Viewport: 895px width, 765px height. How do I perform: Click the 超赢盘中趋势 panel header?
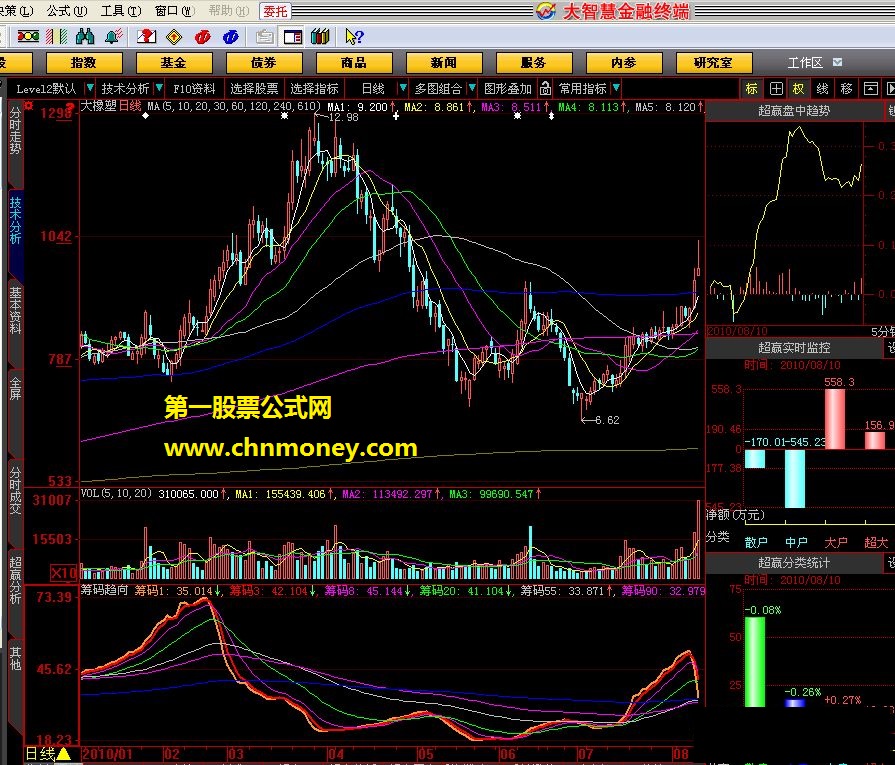tap(794, 111)
